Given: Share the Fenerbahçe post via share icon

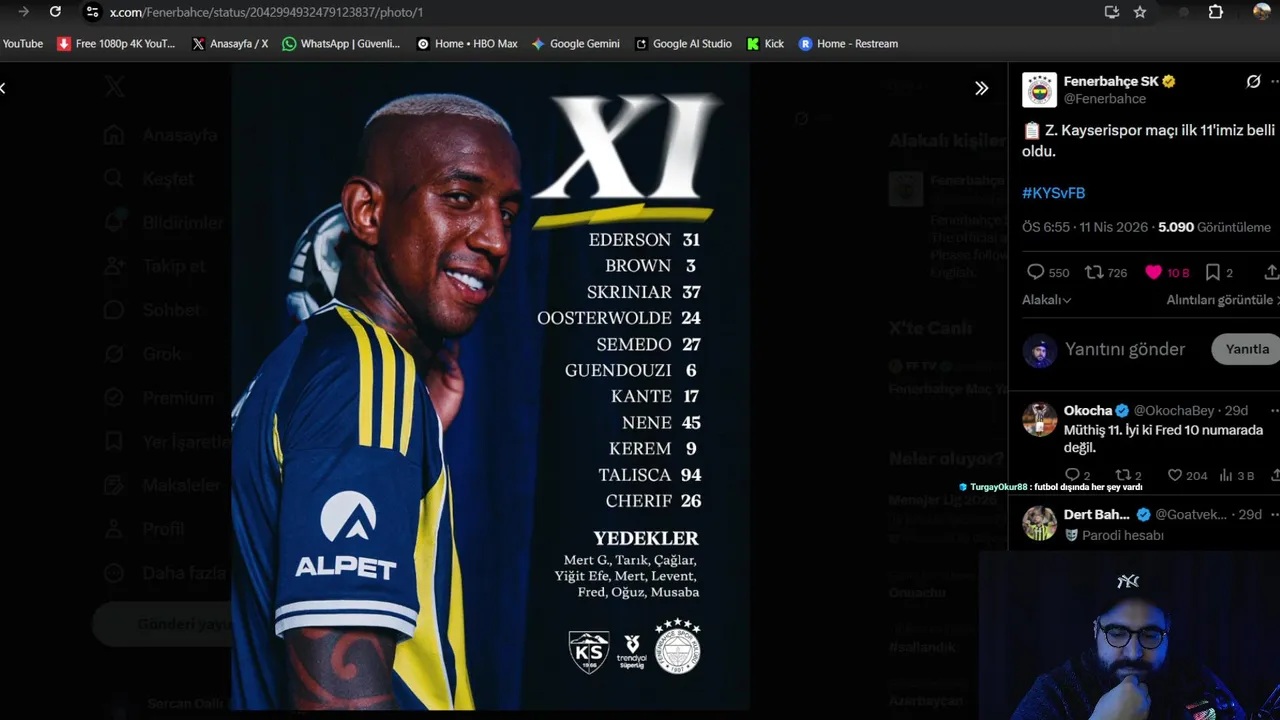Looking at the screenshot, I should click(x=1272, y=272).
